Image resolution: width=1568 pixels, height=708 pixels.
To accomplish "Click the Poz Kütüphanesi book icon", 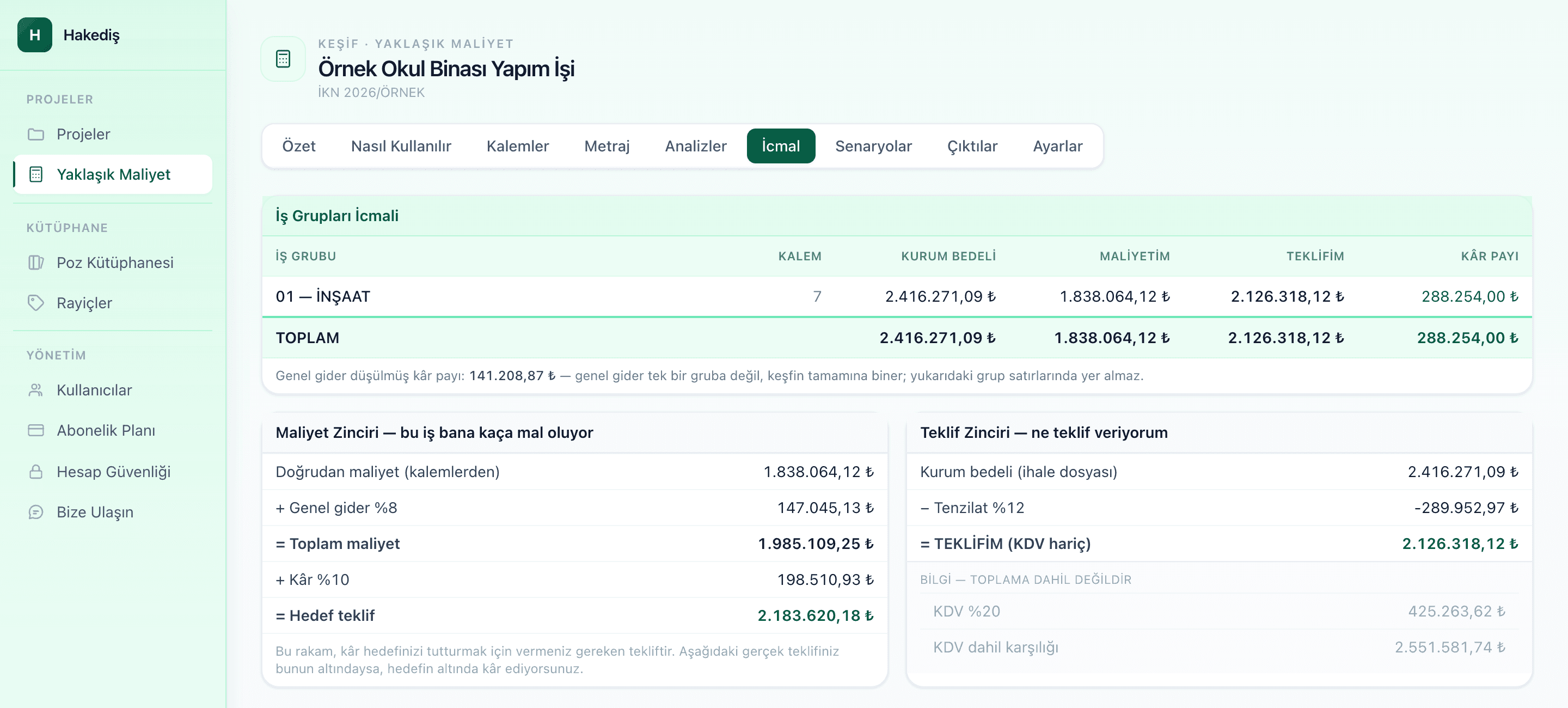I will pos(36,263).
